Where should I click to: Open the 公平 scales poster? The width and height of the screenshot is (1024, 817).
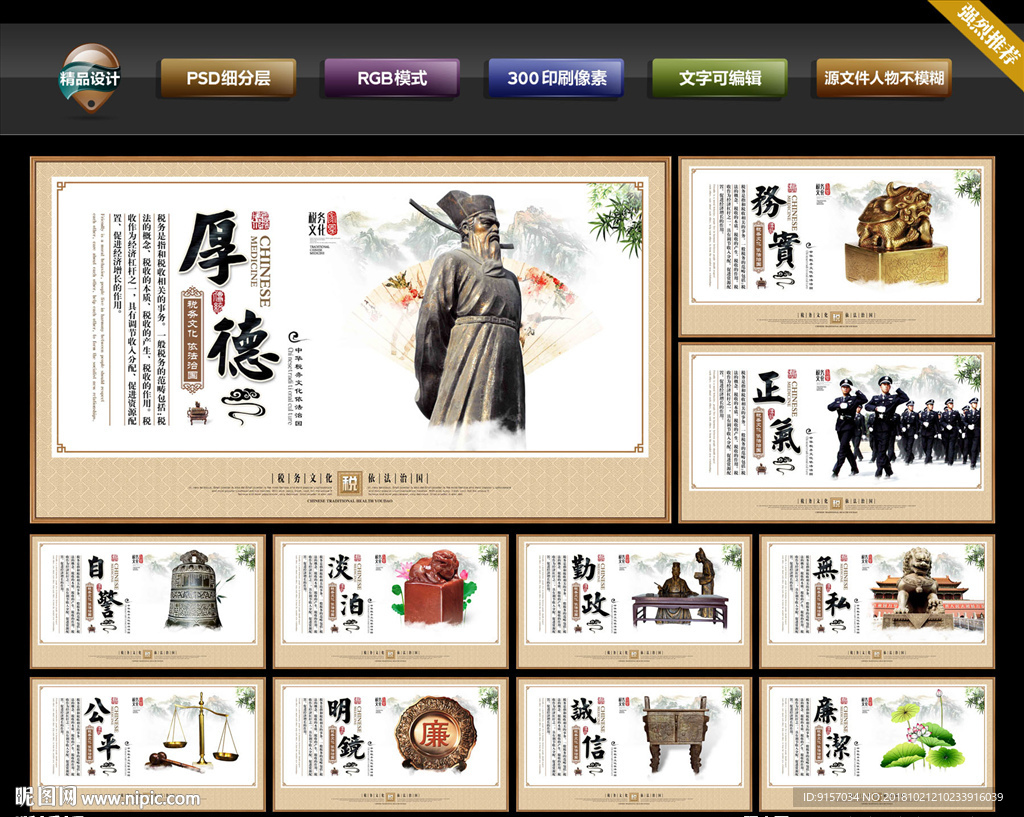(x=148, y=744)
